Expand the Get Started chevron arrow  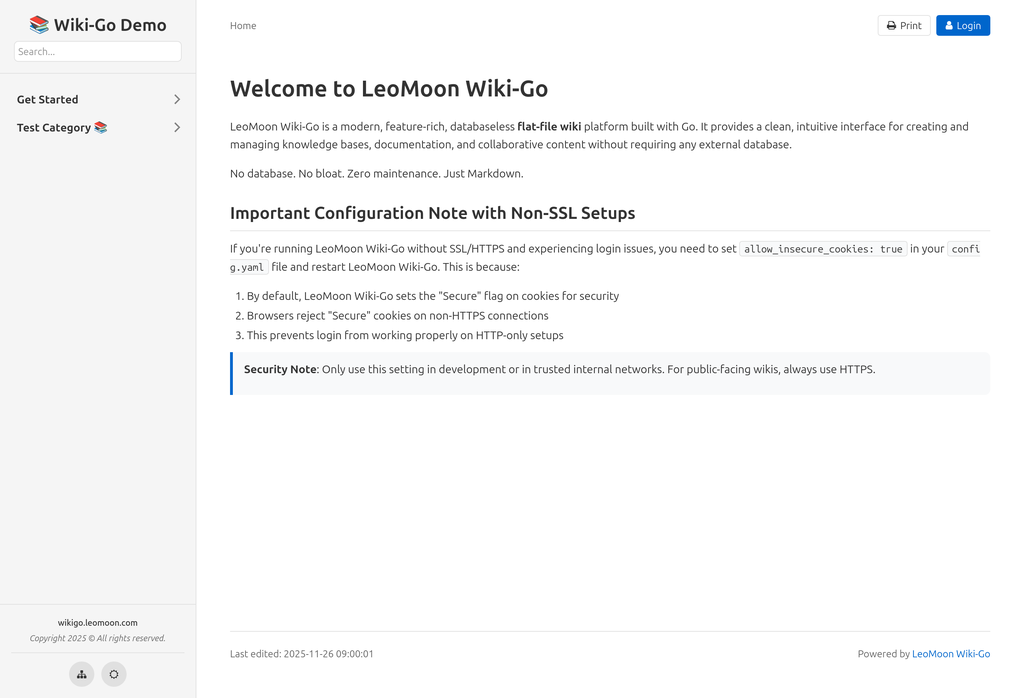click(x=177, y=100)
